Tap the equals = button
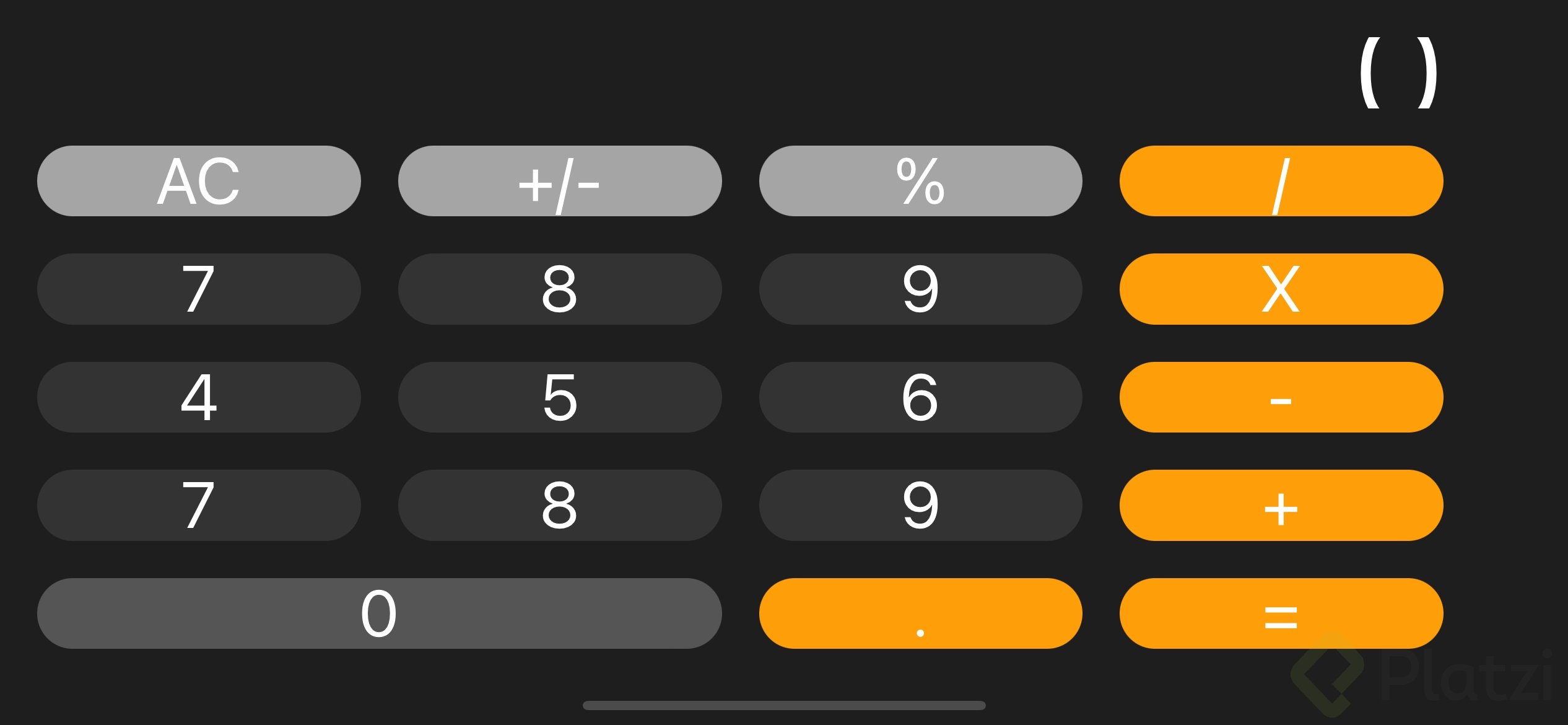The width and height of the screenshot is (1568, 725). click(x=1281, y=613)
